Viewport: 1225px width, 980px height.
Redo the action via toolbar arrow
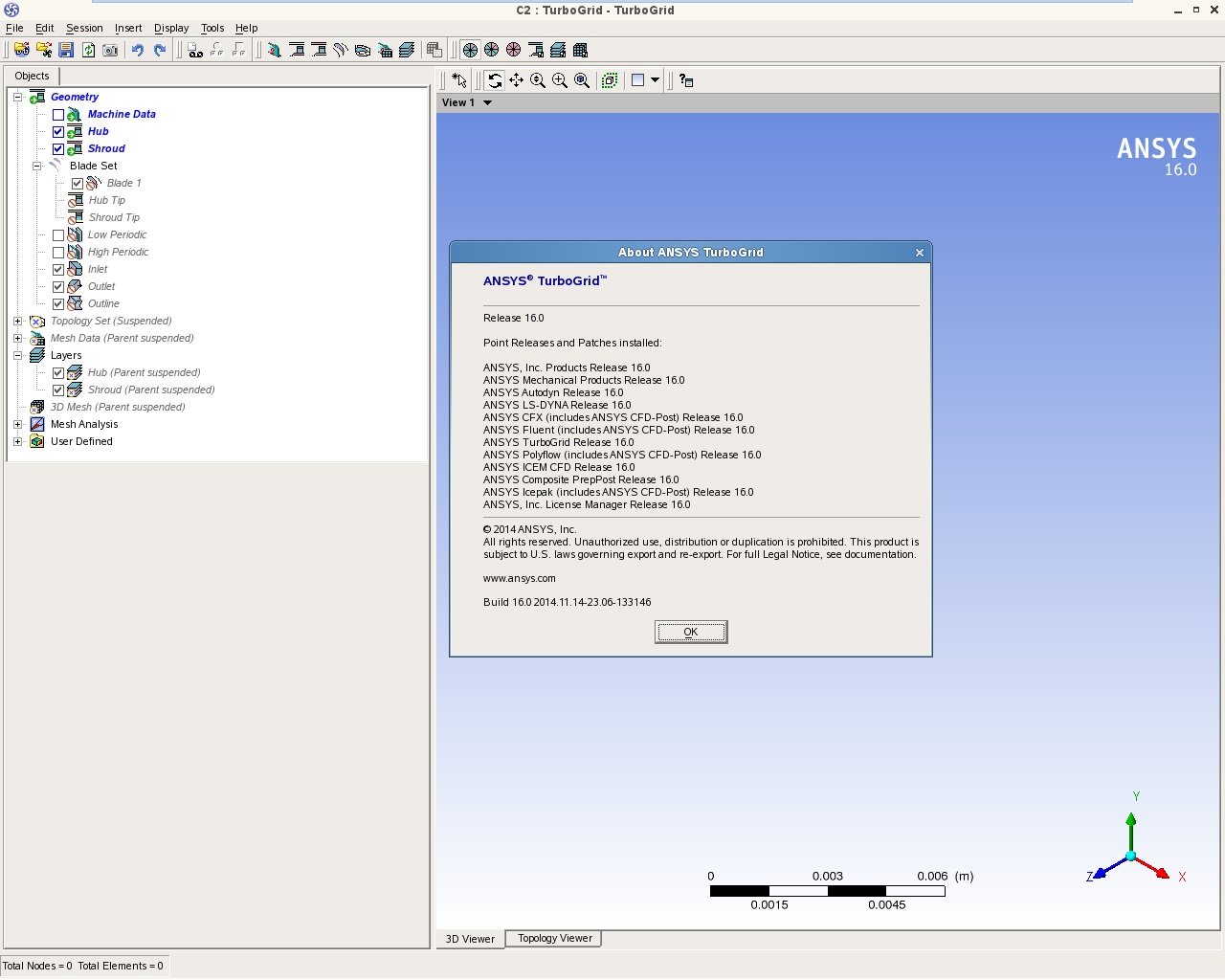click(x=160, y=50)
